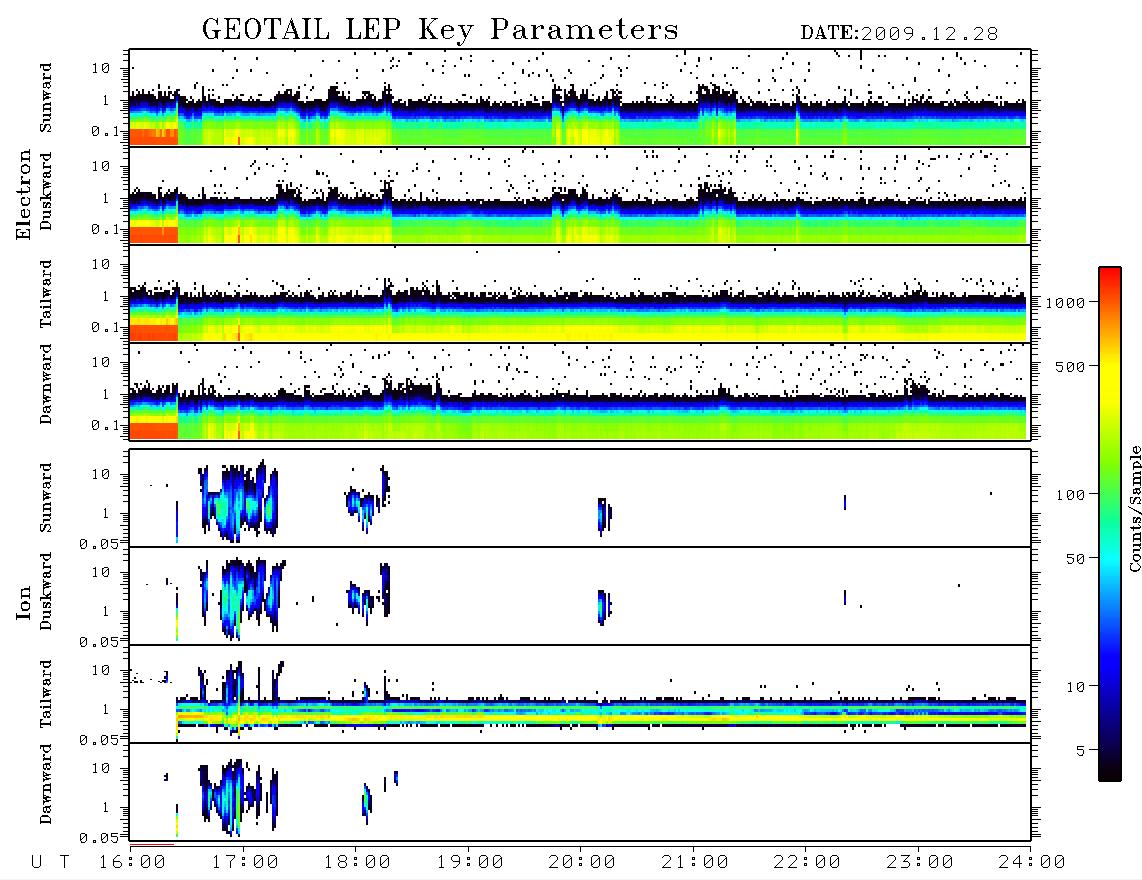
Task: Click the '0.05' tick of Ion Dawnward axis
Action: [99, 838]
